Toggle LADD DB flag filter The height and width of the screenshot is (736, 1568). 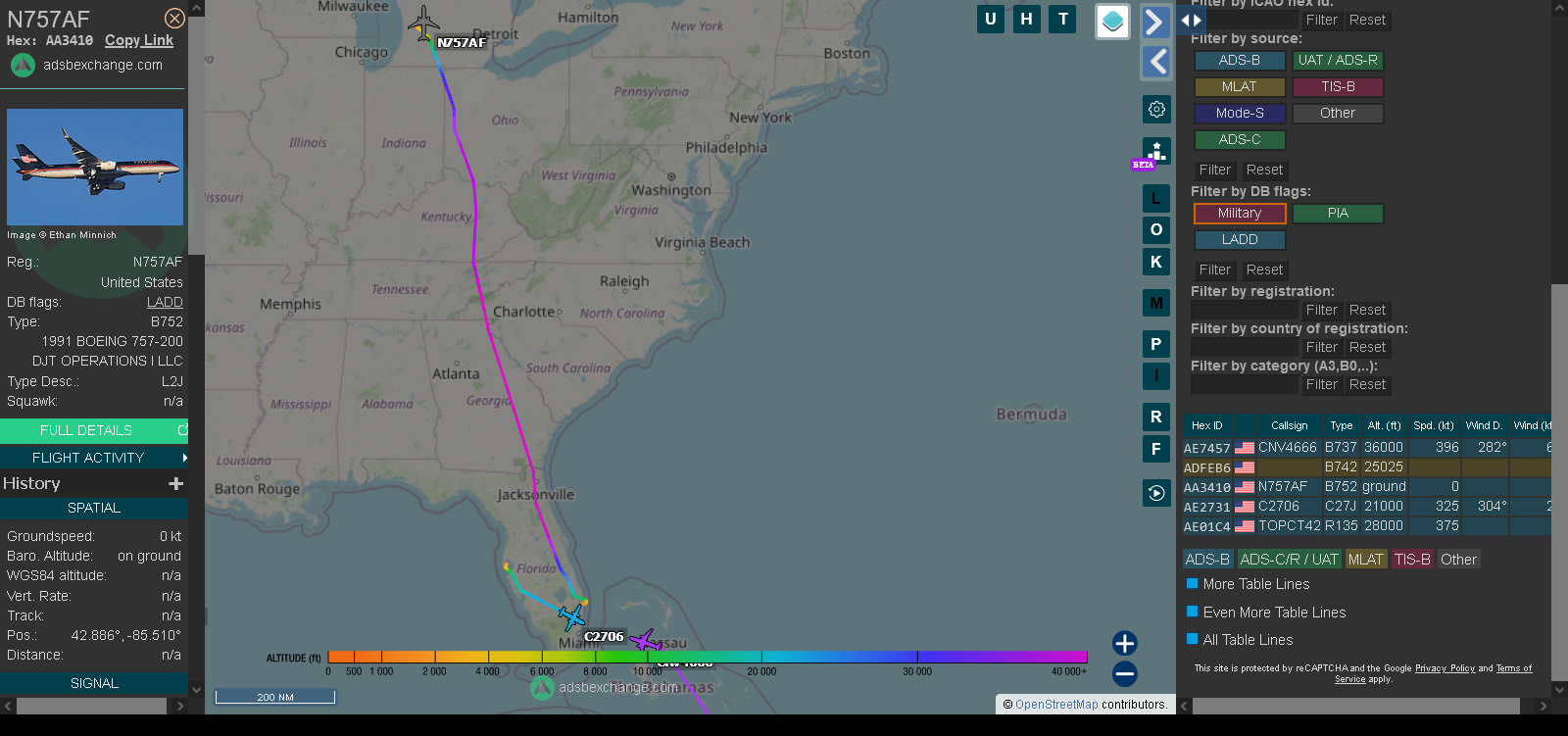point(1240,239)
